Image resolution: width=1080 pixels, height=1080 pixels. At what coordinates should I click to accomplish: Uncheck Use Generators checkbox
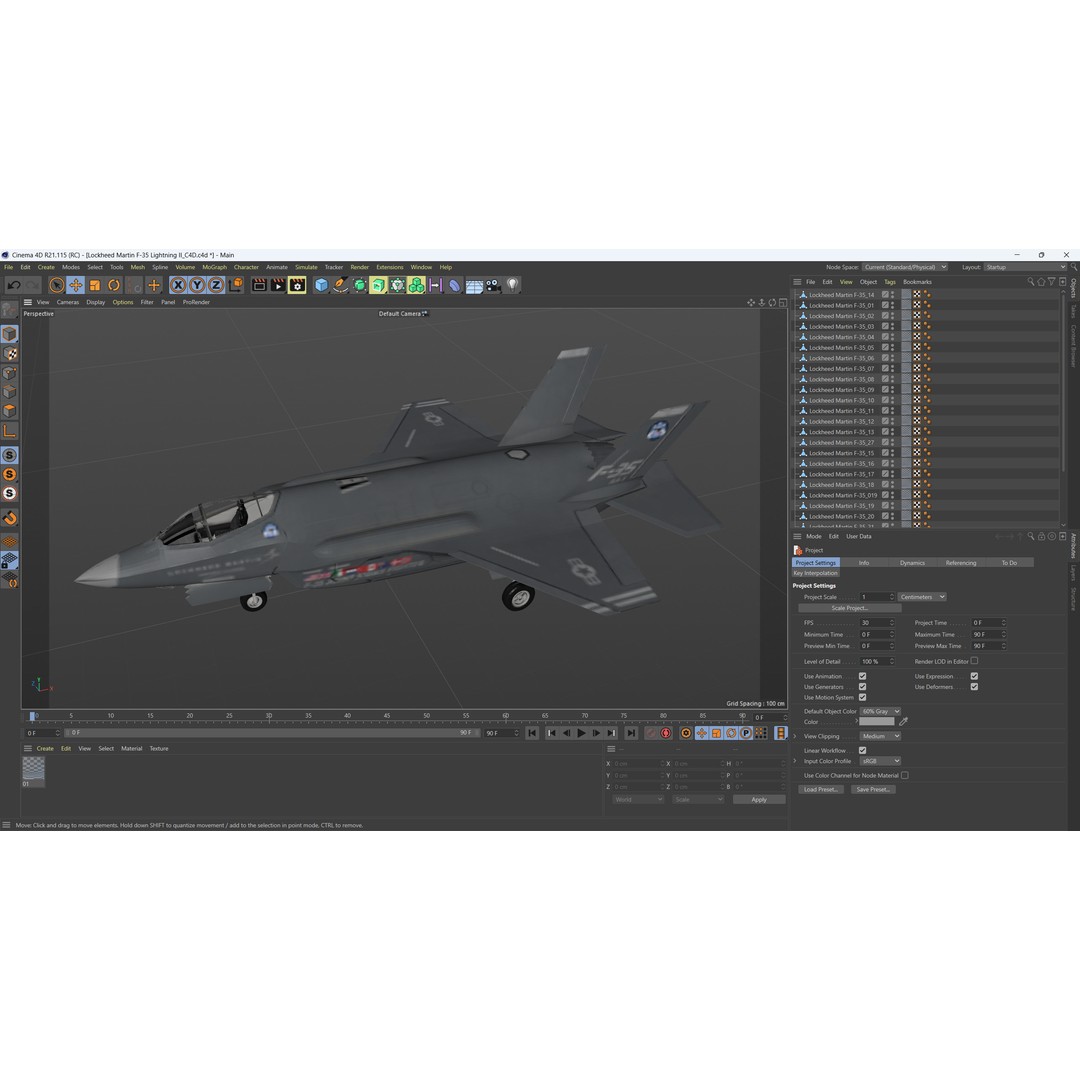tap(862, 687)
